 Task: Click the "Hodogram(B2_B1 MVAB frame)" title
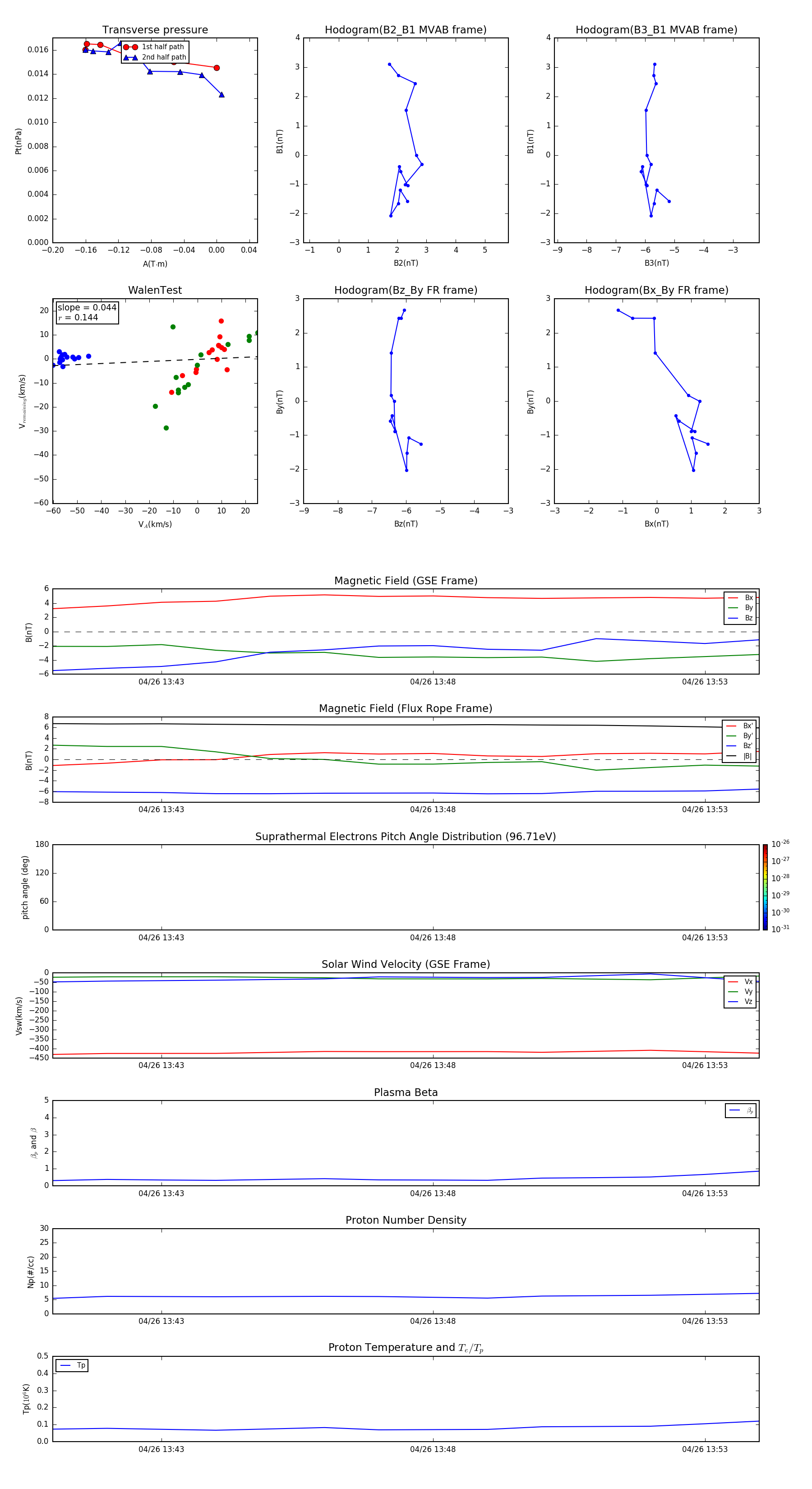click(406, 30)
